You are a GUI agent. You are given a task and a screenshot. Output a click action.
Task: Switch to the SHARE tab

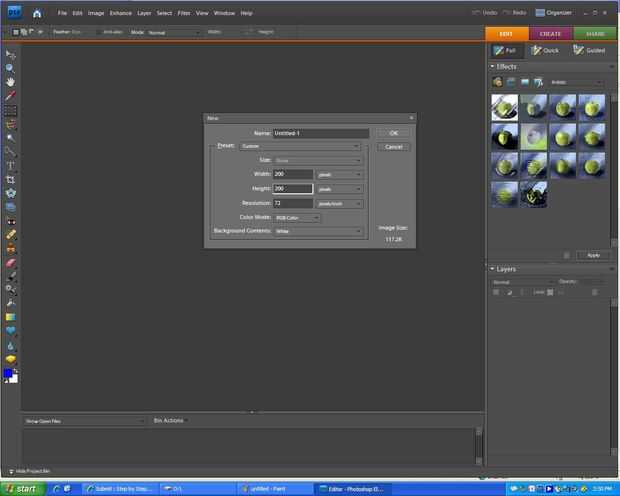pos(595,34)
